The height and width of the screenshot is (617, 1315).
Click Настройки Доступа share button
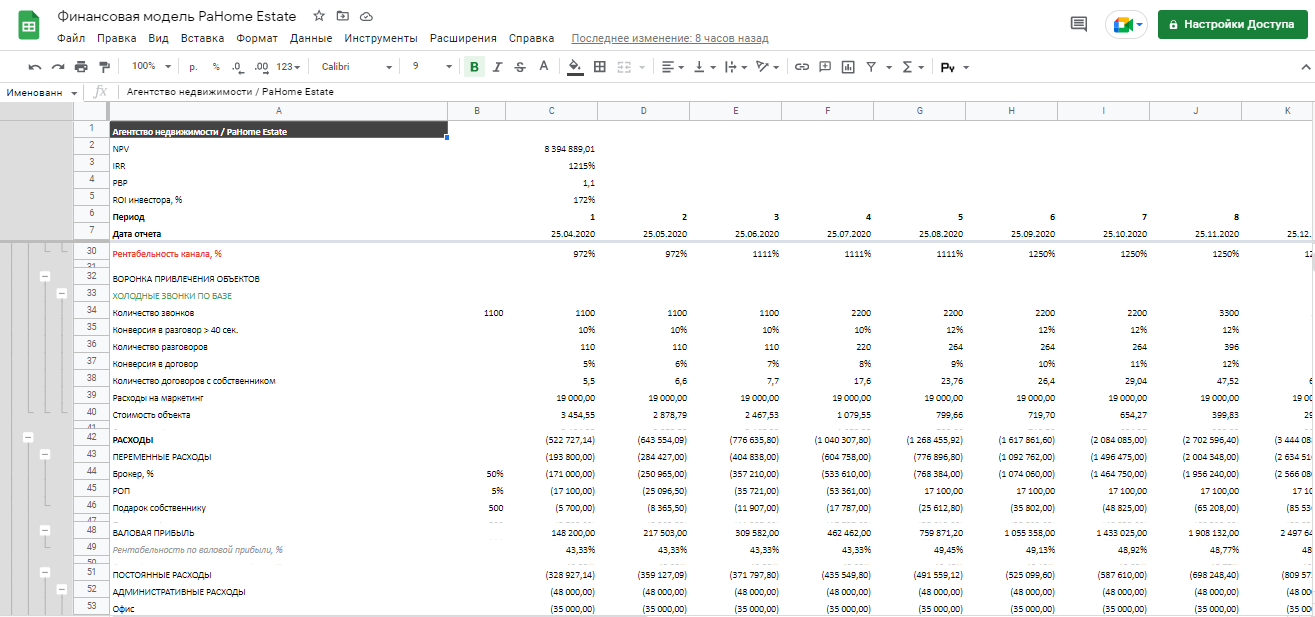tap(1232, 25)
